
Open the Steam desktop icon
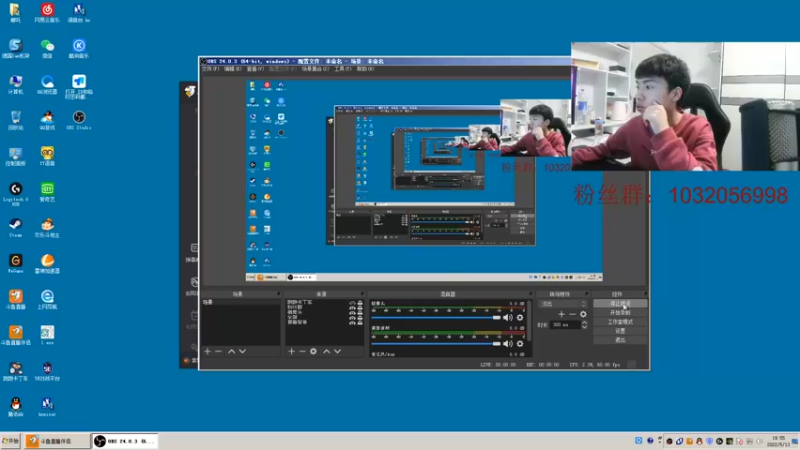16,228
